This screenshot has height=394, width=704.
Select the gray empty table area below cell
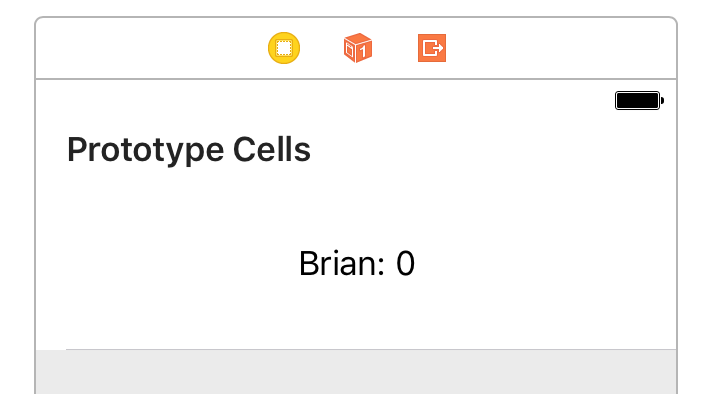click(x=356, y=372)
